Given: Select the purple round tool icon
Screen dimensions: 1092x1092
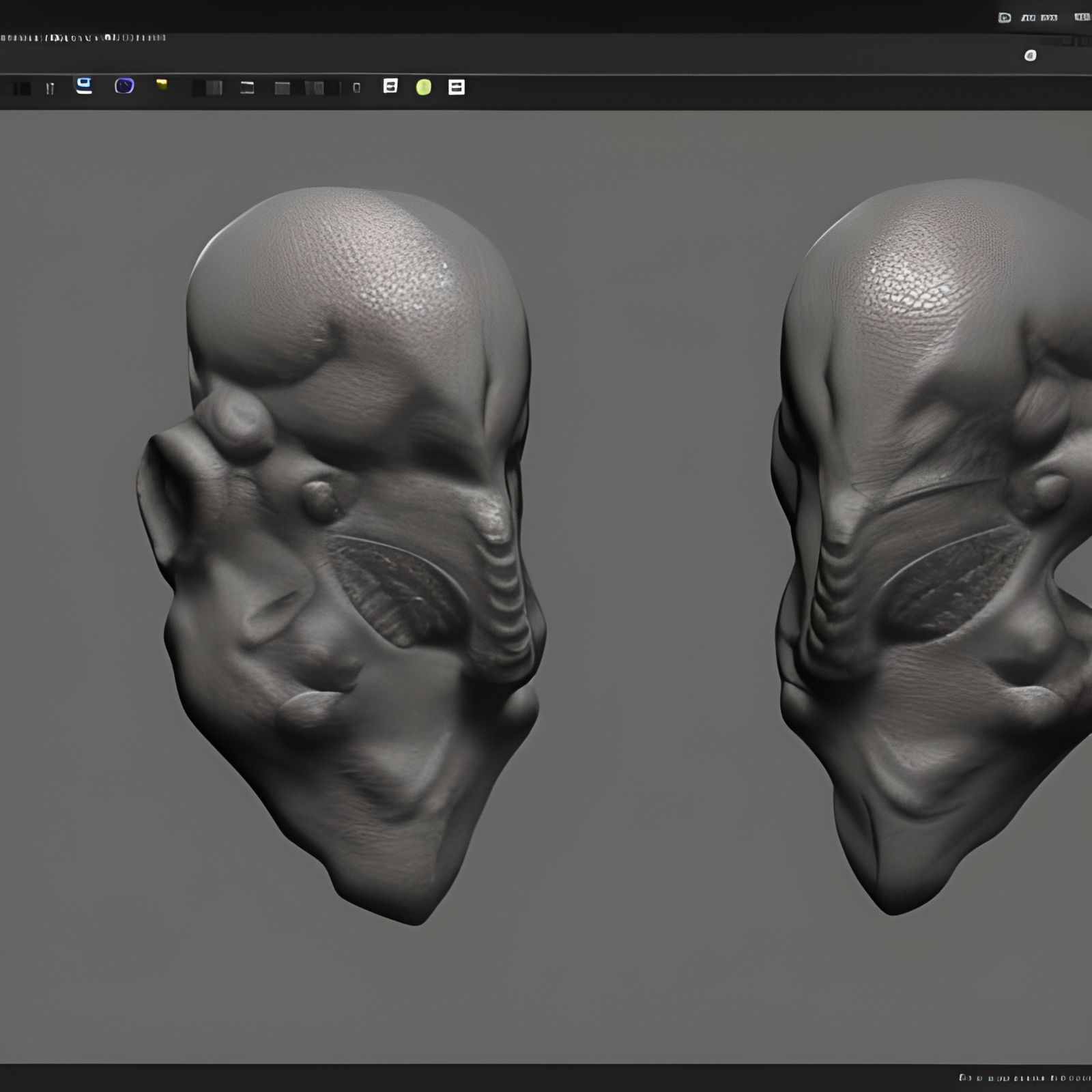Looking at the screenshot, I should click(x=124, y=85).
